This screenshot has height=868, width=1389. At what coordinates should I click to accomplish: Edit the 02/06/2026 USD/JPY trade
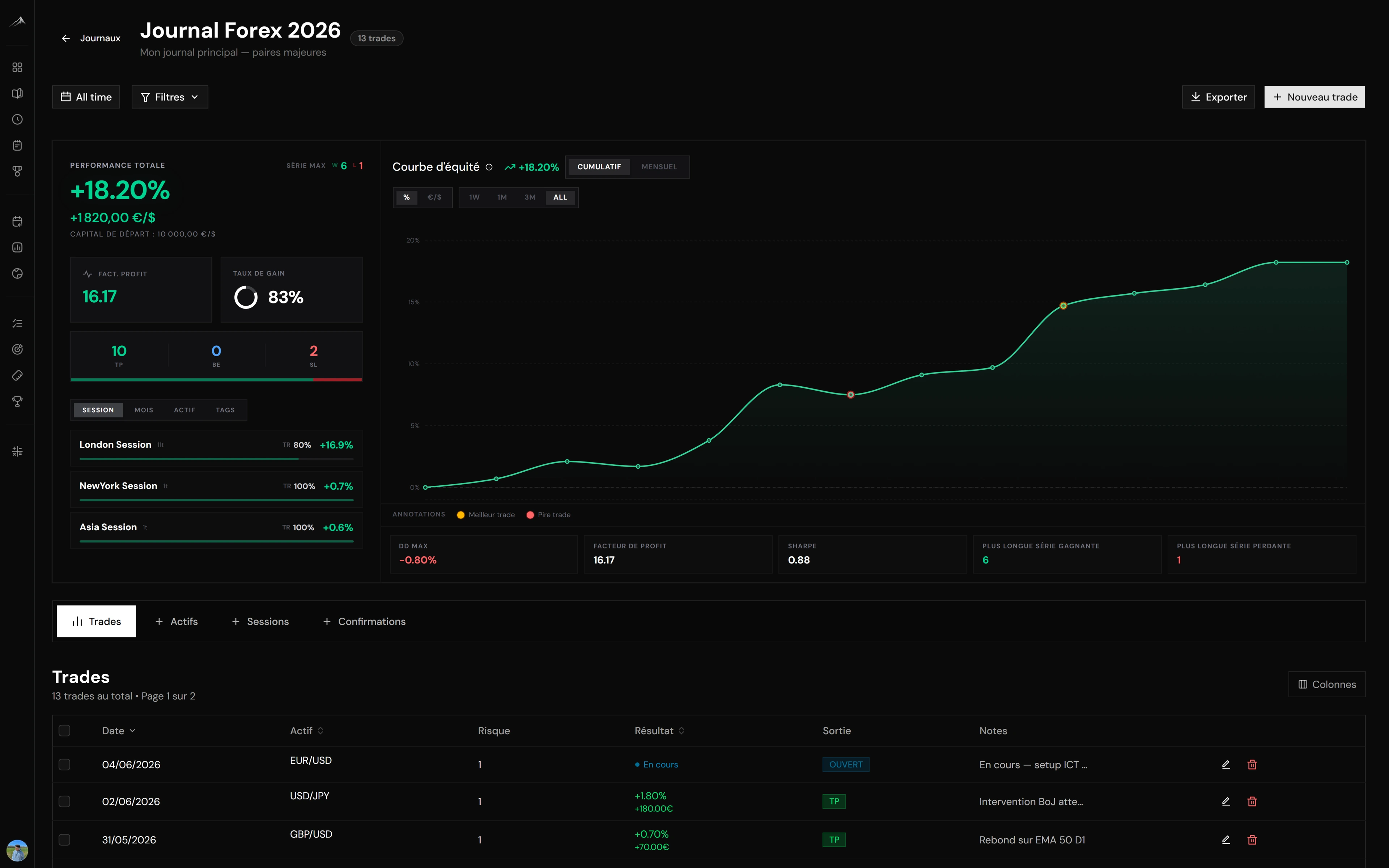1226,801
